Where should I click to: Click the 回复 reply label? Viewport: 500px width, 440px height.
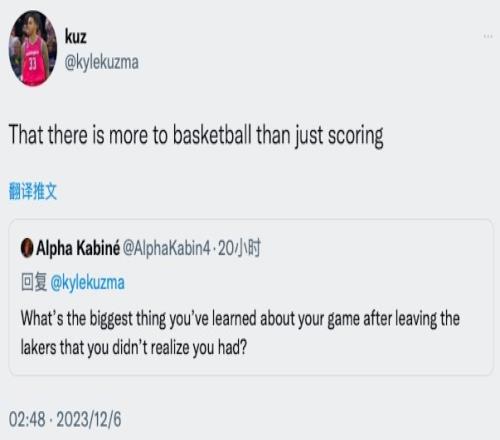[x=34, y=282]
